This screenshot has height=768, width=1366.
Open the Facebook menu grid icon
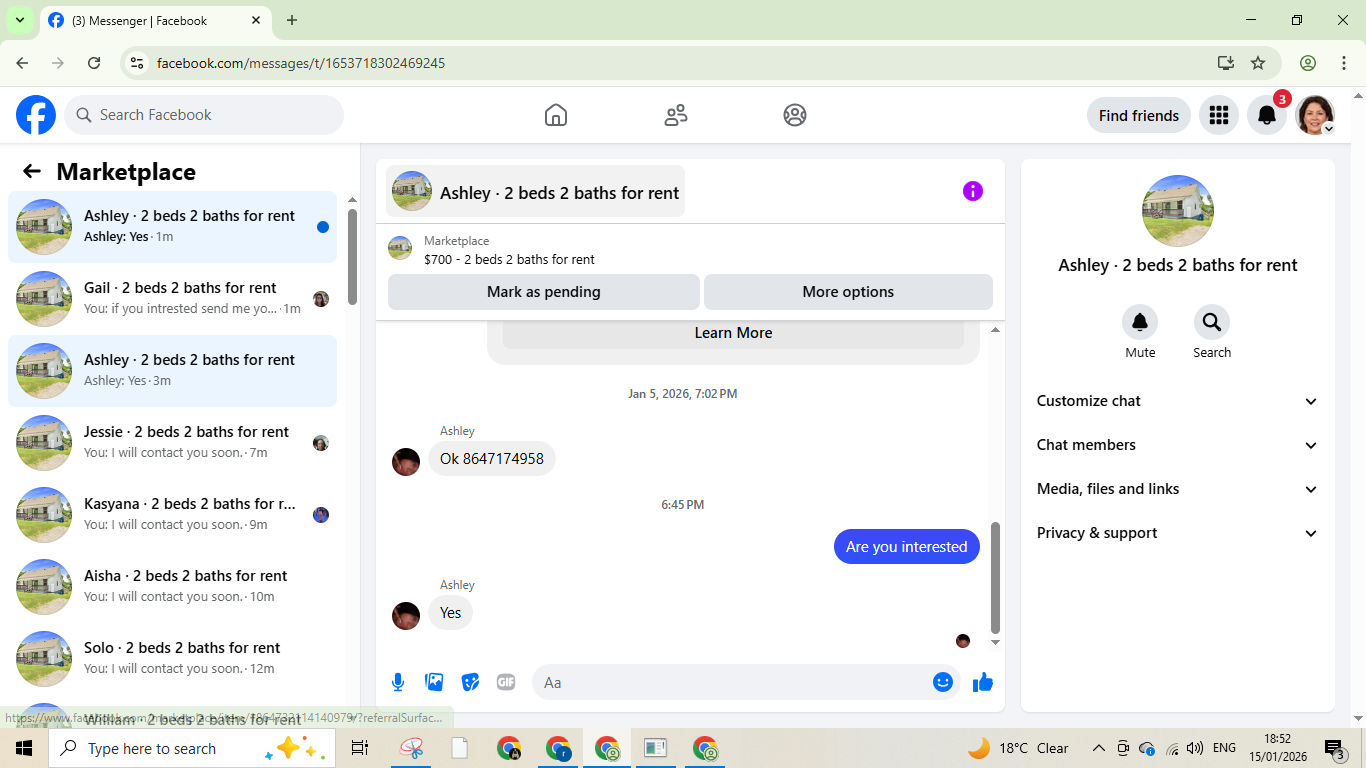(1218, 115)
